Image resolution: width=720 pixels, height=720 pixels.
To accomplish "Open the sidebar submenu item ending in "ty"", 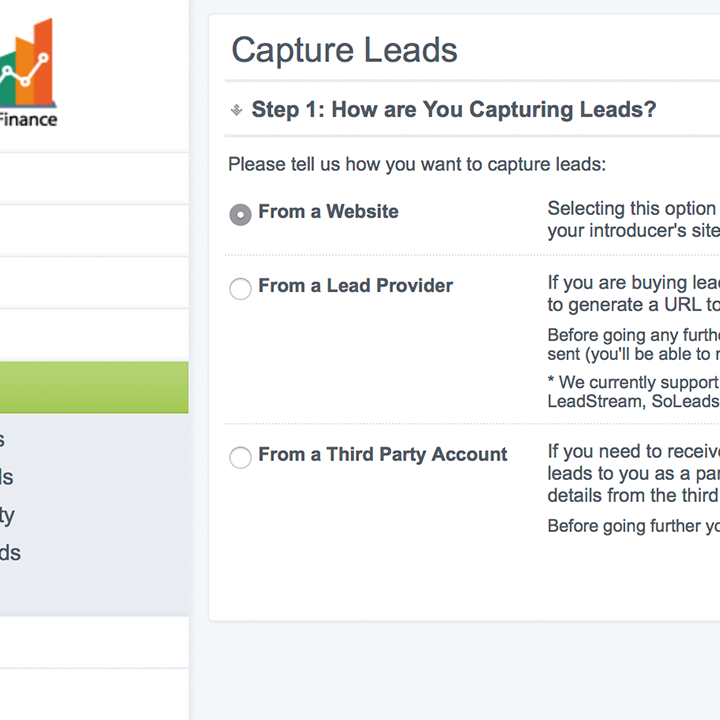I will (7, 517).
